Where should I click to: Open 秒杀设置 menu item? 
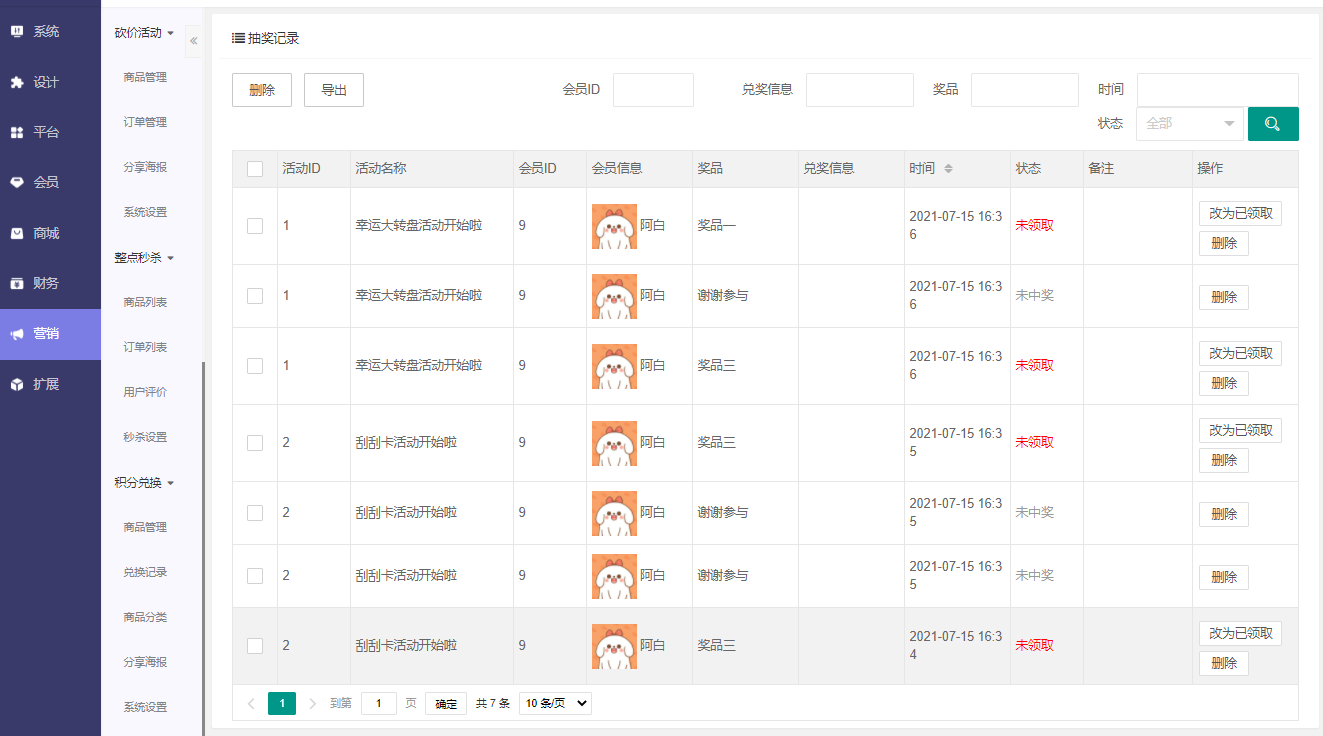[145, 437]
